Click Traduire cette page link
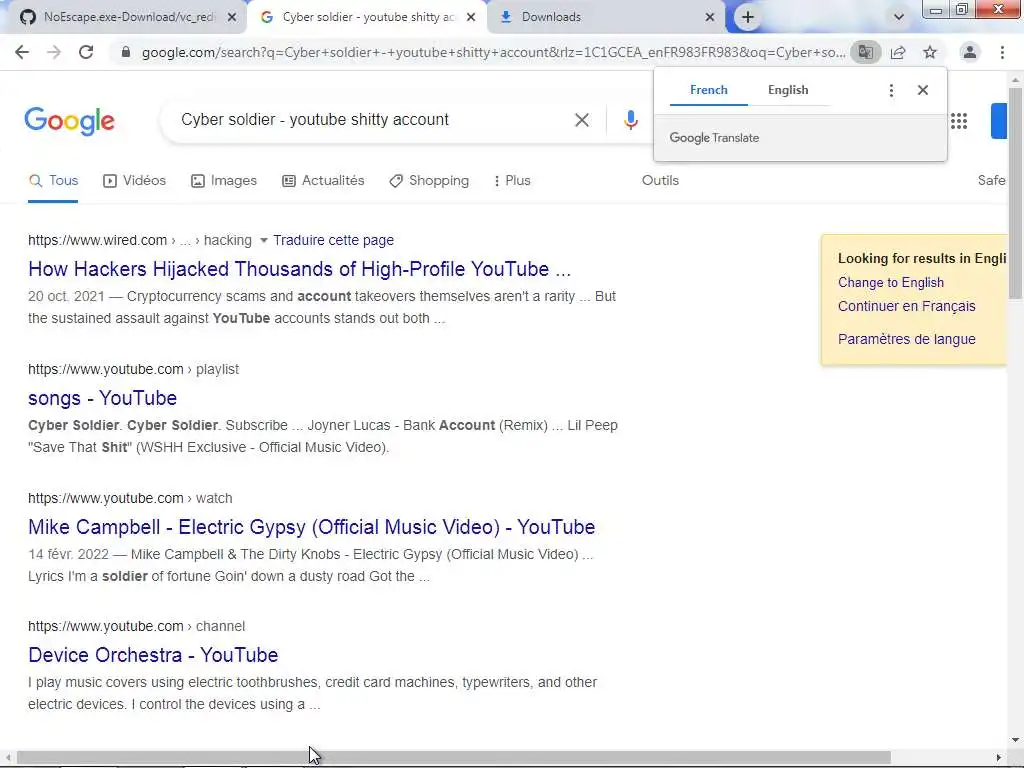 coord(333,240)
